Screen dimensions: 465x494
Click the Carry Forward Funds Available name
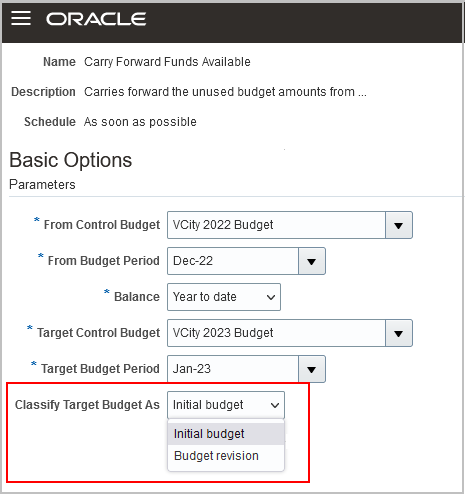(167, 62)
